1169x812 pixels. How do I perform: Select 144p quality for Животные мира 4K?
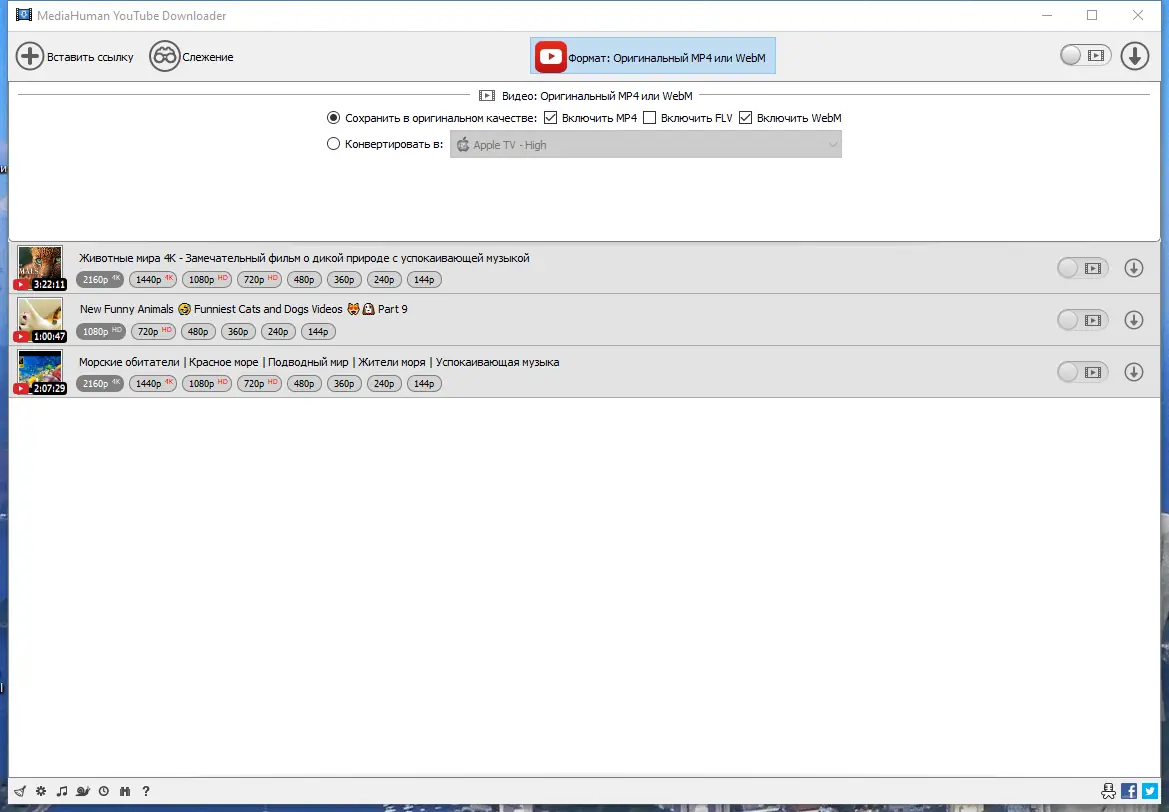[x=424, y=280]
